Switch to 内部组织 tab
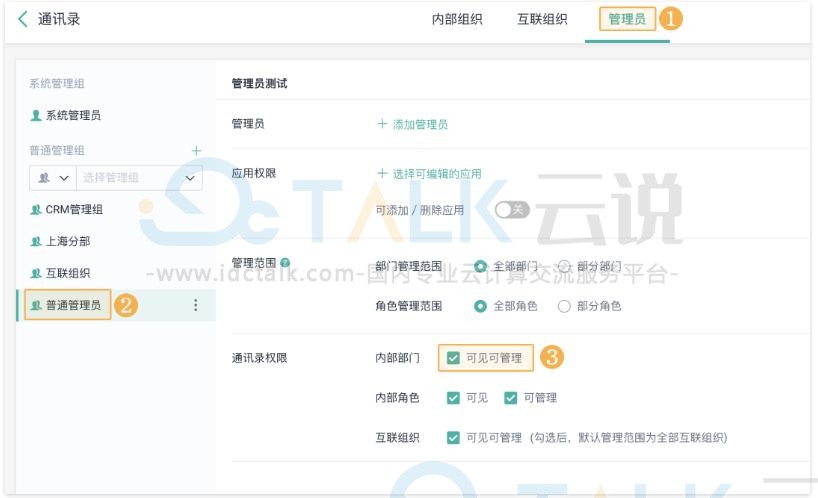Viewport: 818px width, 498px height. pos(457,19)
